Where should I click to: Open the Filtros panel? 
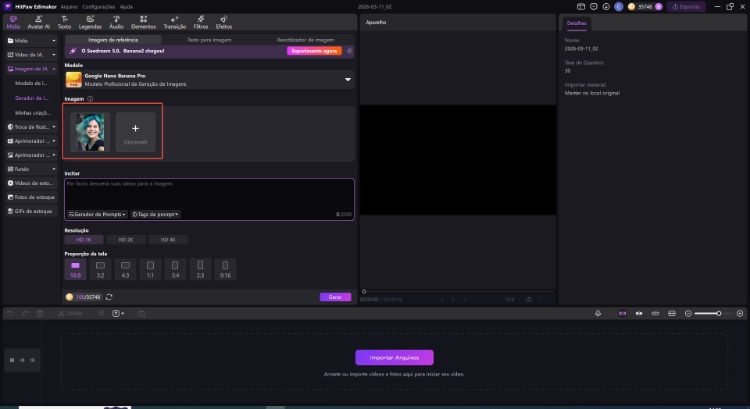coord(201,21)
